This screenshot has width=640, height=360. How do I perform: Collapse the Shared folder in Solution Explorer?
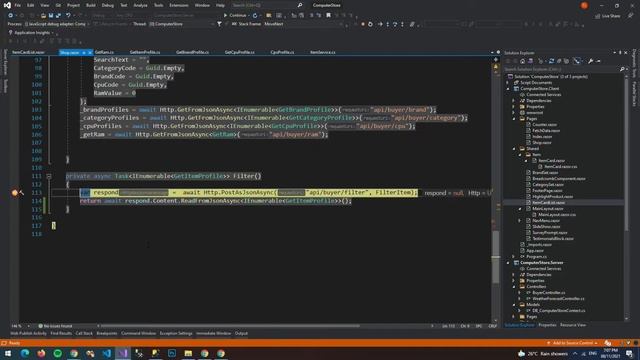pyautogui.click(x=514, y=149)
